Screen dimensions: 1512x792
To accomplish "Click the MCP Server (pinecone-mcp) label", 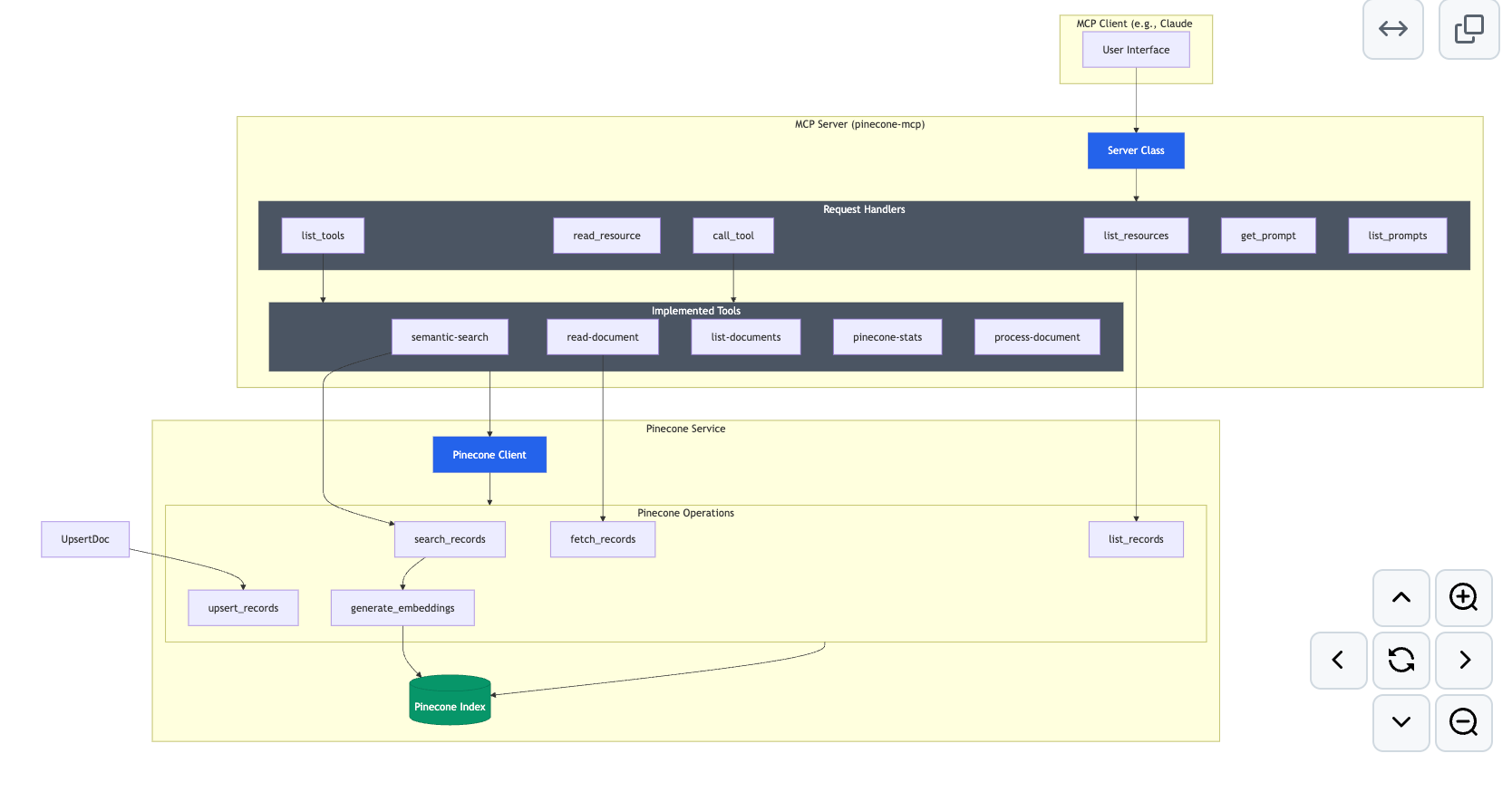I will (x=859, y=124).
